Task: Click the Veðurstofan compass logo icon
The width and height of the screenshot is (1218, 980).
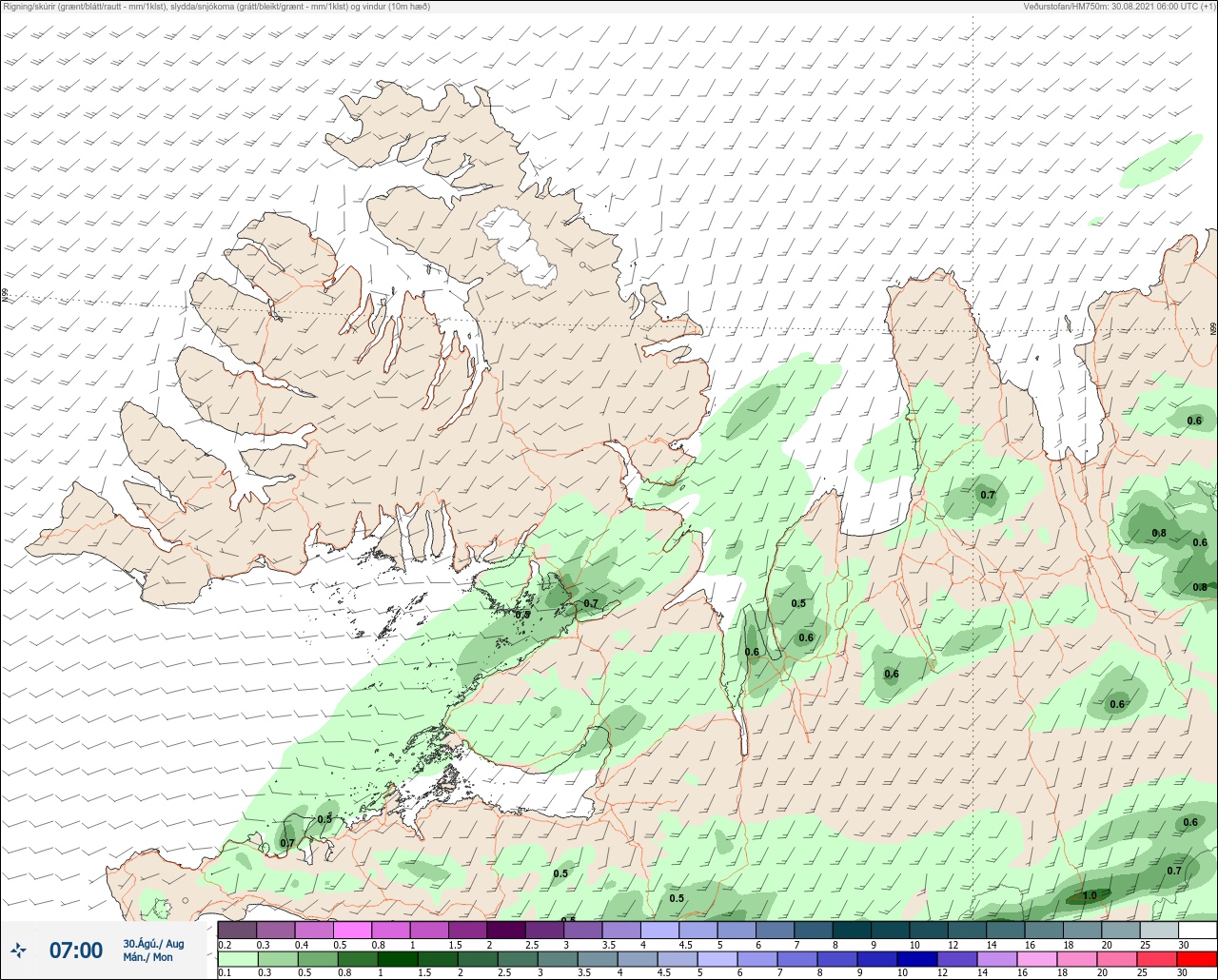Action: [x=18, y=950]
